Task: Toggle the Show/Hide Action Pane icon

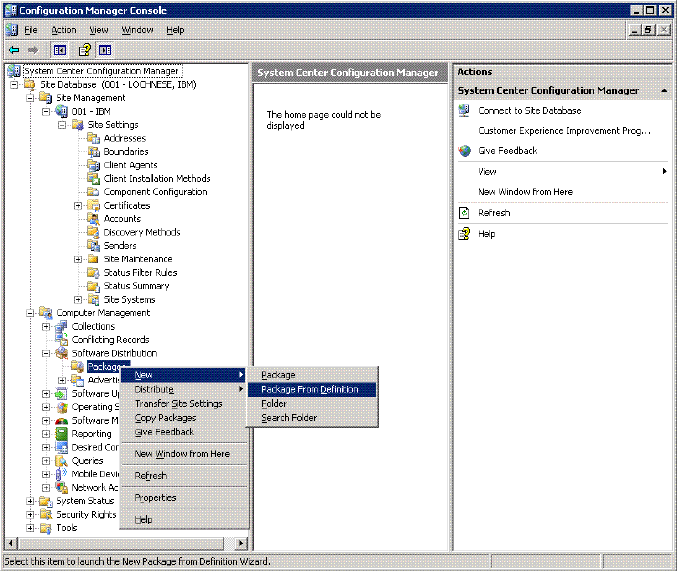Action: coord(105,50)
